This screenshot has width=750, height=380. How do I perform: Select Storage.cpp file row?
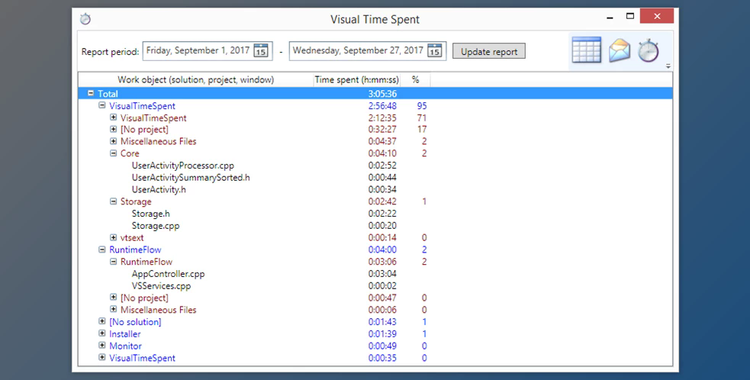[375, 225]
